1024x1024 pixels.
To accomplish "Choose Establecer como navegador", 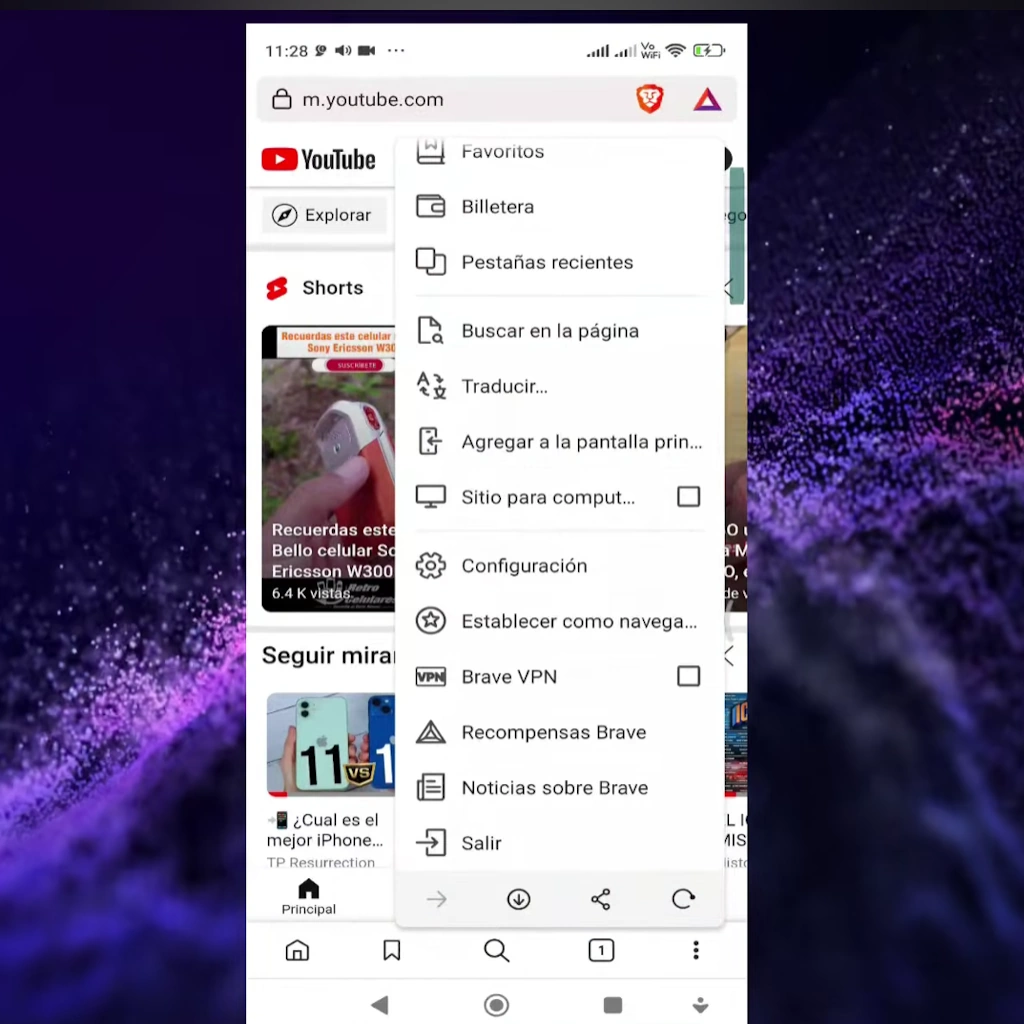I will (x=560, y=621).
